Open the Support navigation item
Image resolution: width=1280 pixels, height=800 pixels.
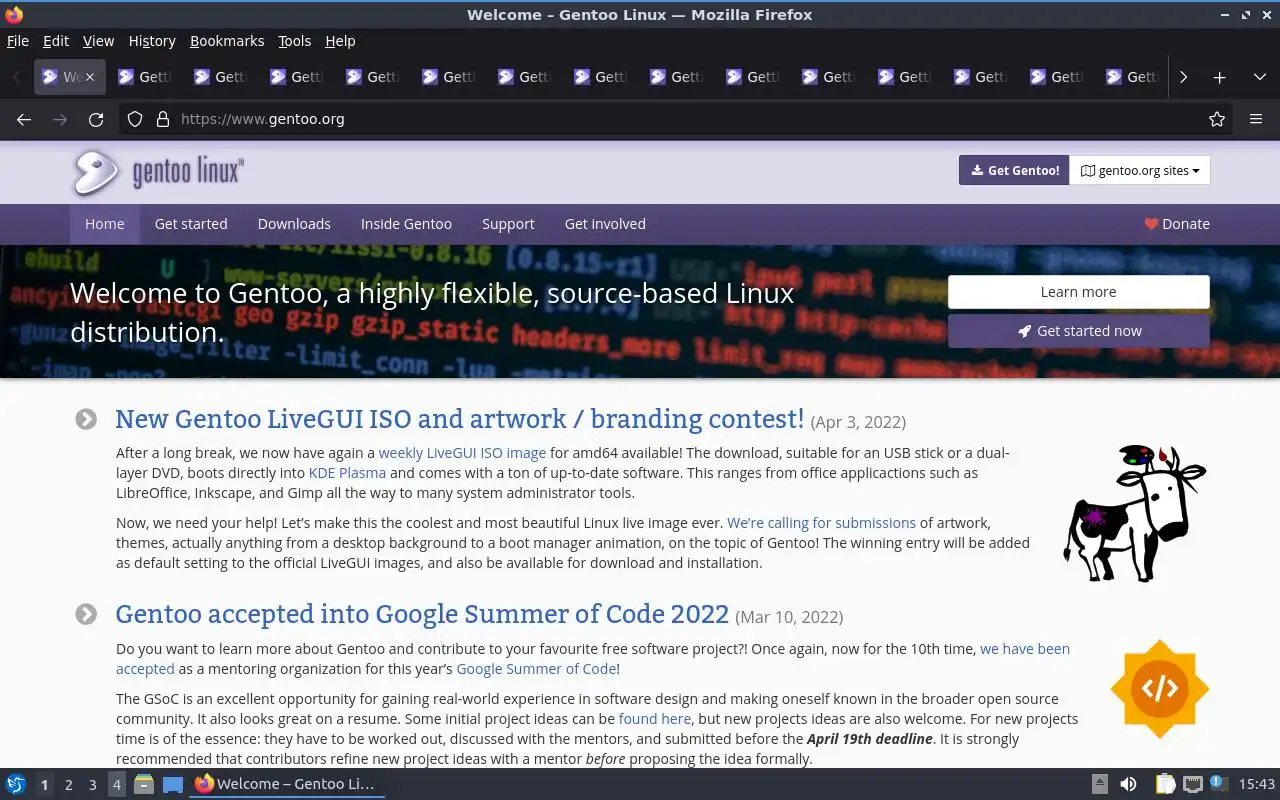508,224
